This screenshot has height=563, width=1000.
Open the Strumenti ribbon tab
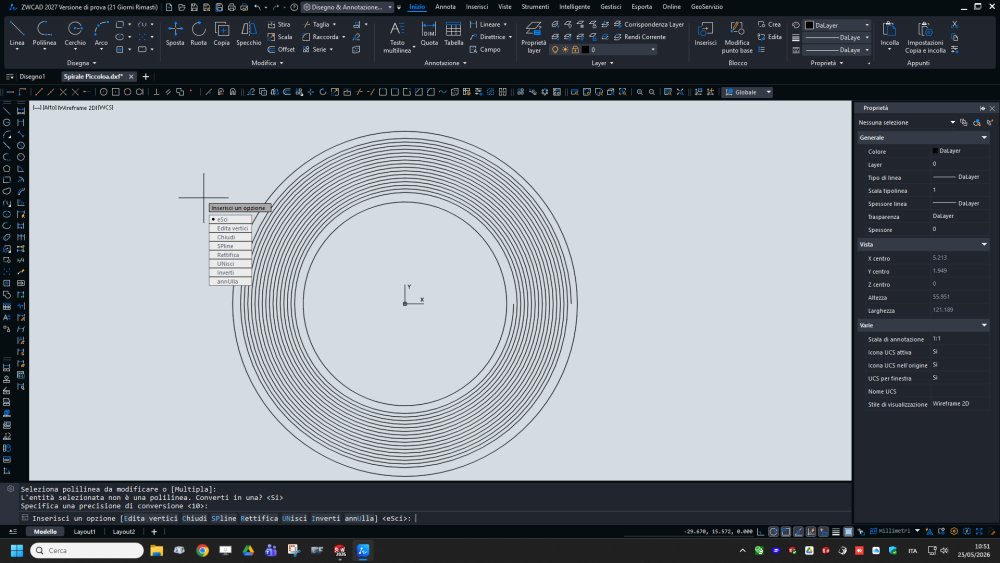(x=535, y=7)
